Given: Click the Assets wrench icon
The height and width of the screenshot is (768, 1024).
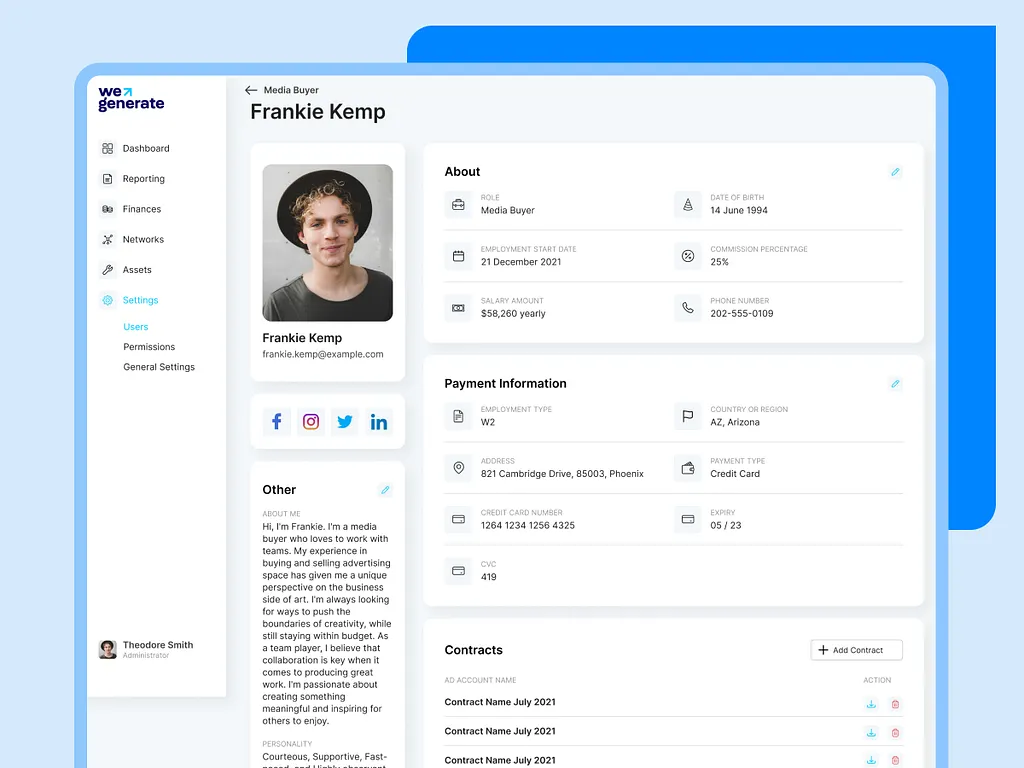Looking at the screenshot, I should [108, 270].
